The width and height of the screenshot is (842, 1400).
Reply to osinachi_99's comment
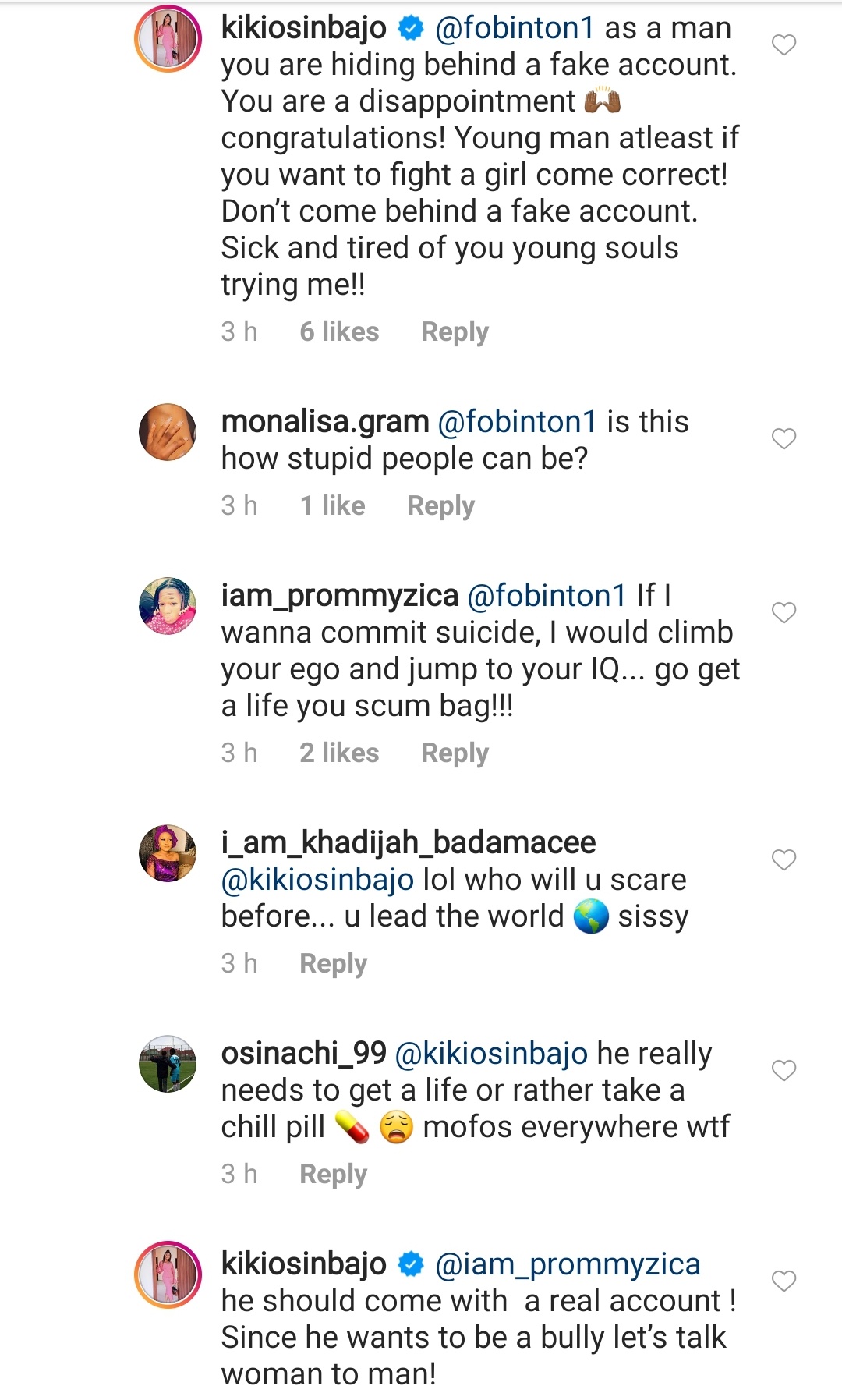tap(333, 1175)
